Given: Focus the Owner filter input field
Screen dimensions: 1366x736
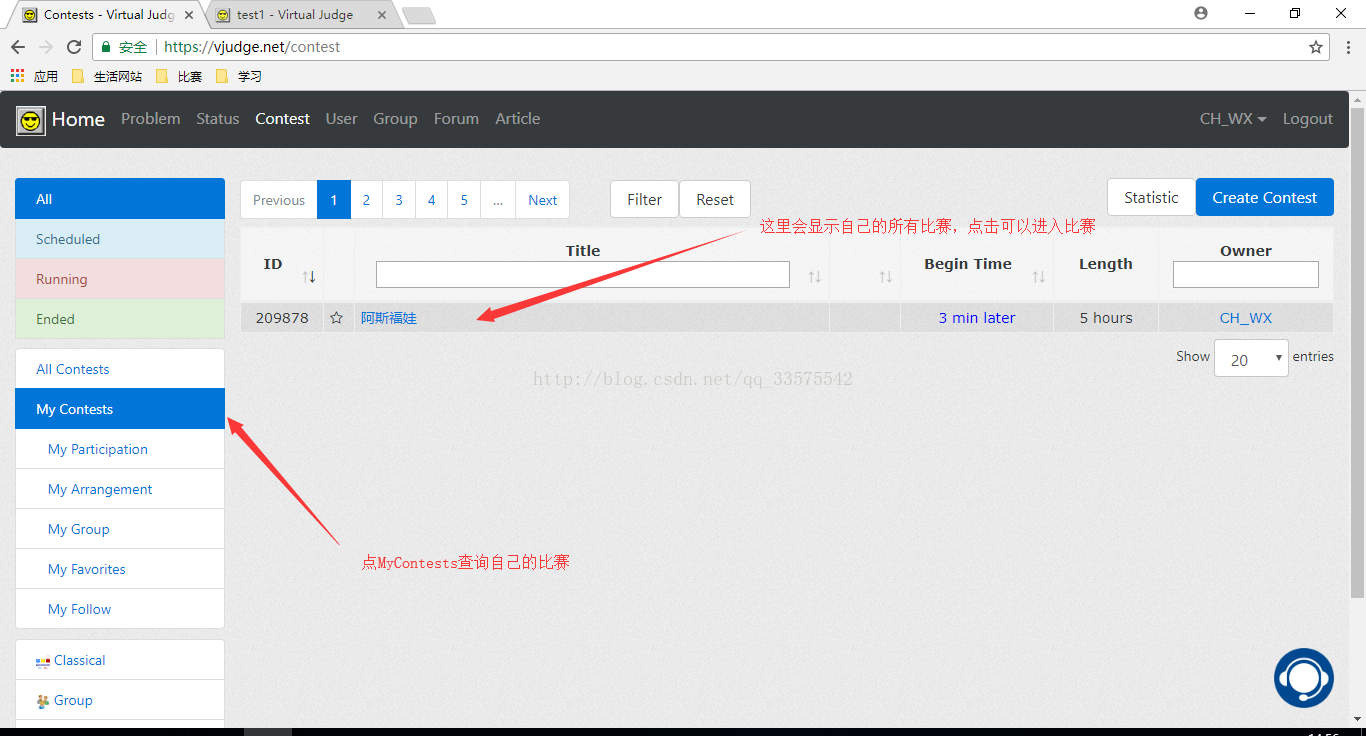Looking at the screenshot, I should pyautogui.click(x=1246, y=275).
